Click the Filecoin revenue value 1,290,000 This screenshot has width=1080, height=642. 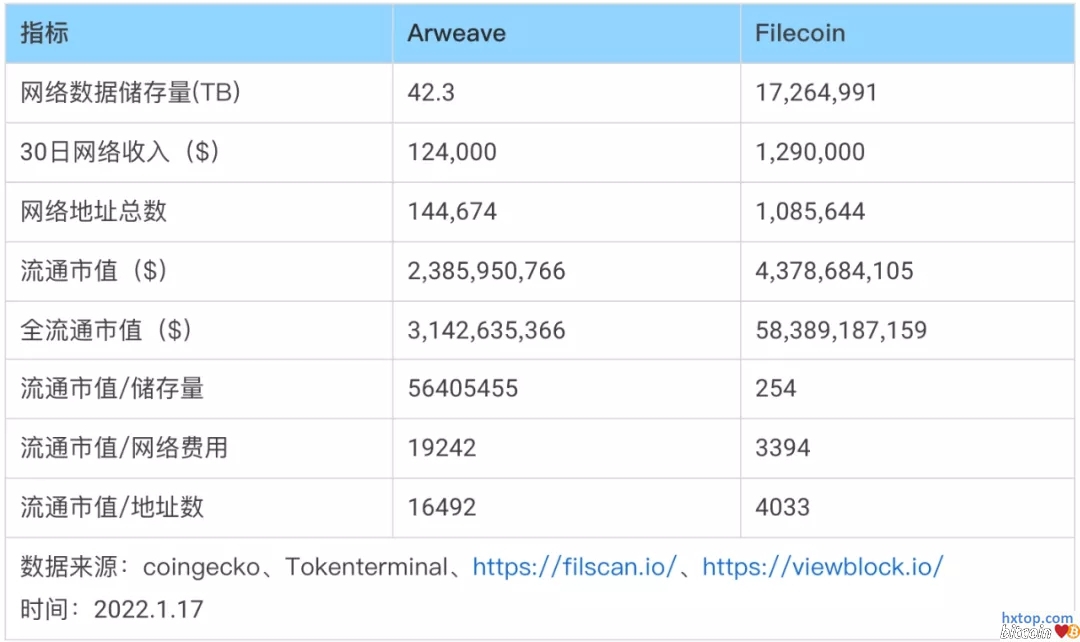click(810, 152)
